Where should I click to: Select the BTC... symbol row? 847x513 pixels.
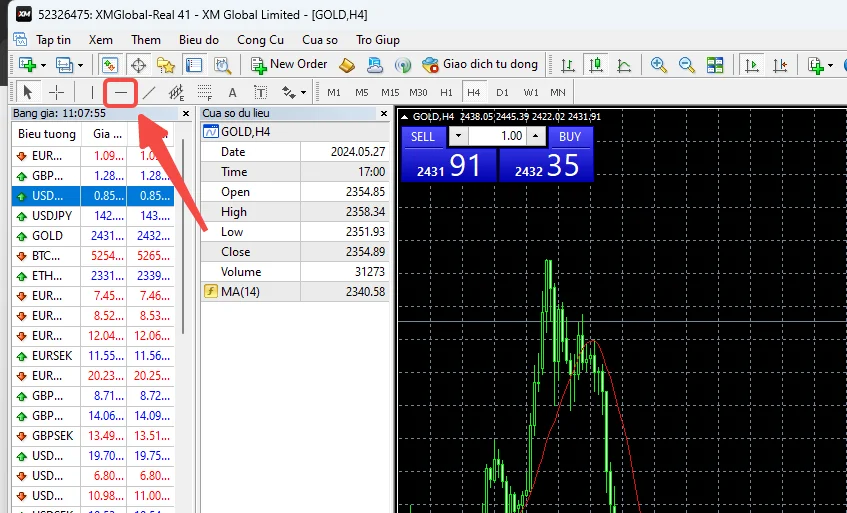click(x=93, y=256)
